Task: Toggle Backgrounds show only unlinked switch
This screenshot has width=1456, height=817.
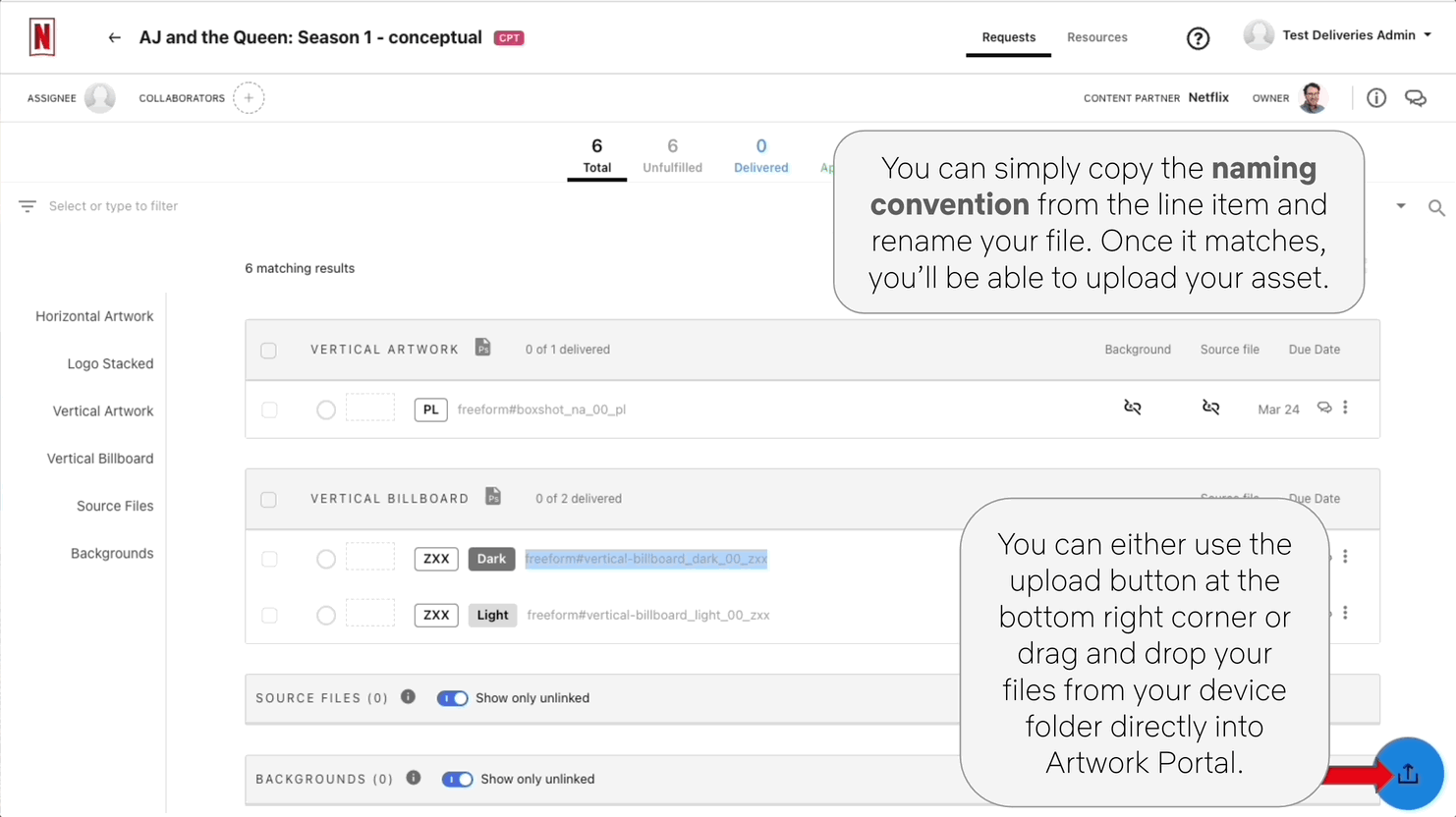Action: tap(457, 779)
